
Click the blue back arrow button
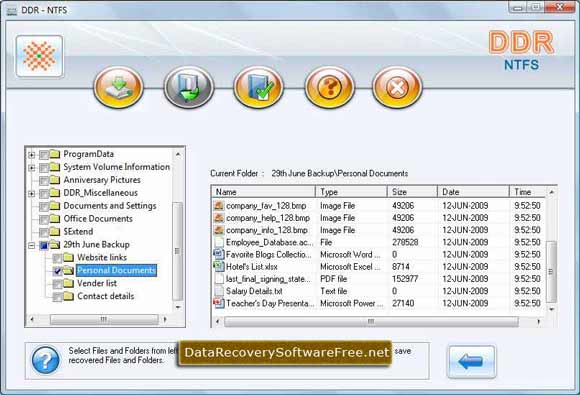click(471, 361)
